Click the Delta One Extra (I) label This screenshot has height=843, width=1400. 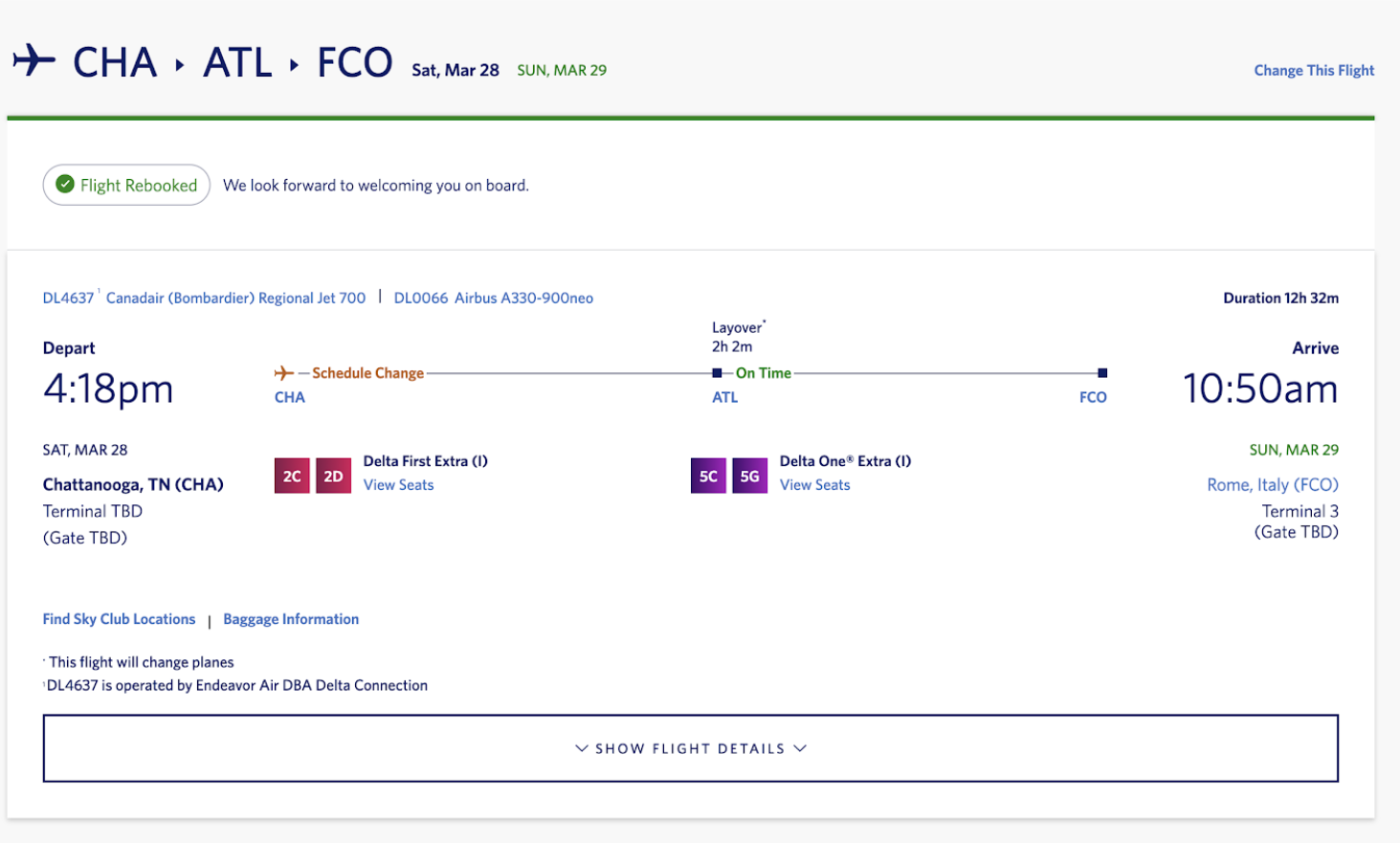845,461
